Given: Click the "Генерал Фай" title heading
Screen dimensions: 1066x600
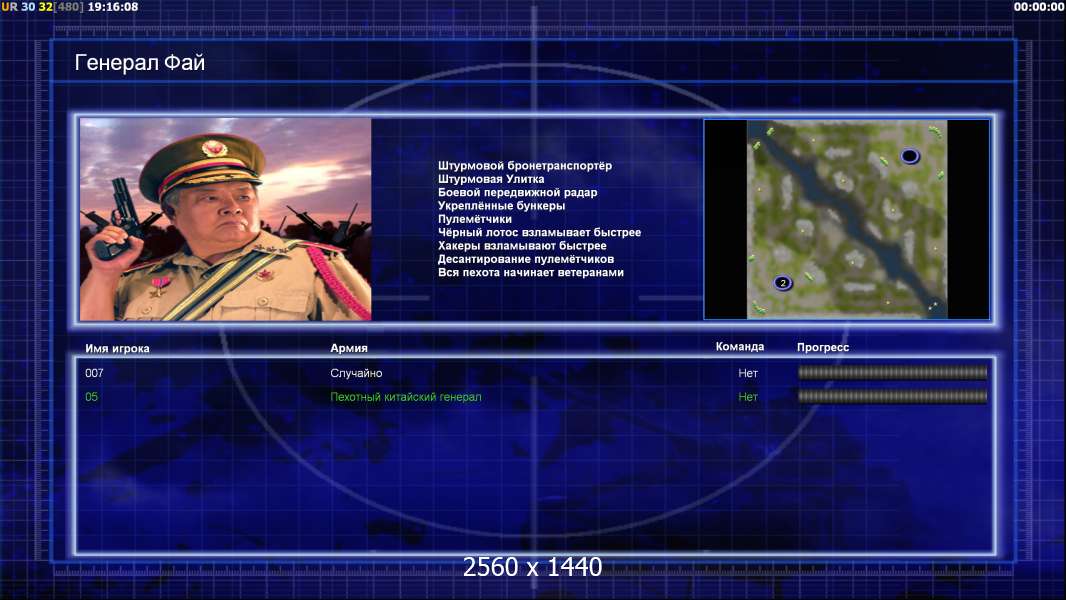Looking at the screenshot, I should click(139, 63).
